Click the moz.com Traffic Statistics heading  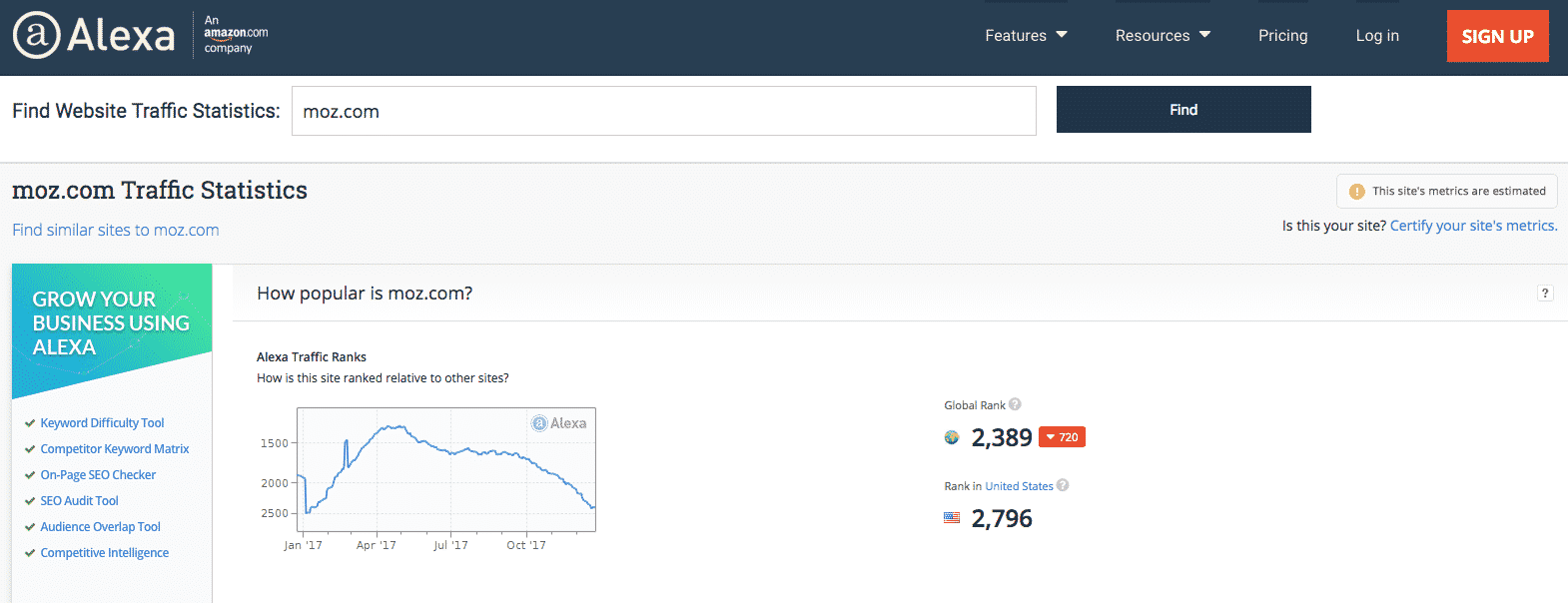click(160, 190)
